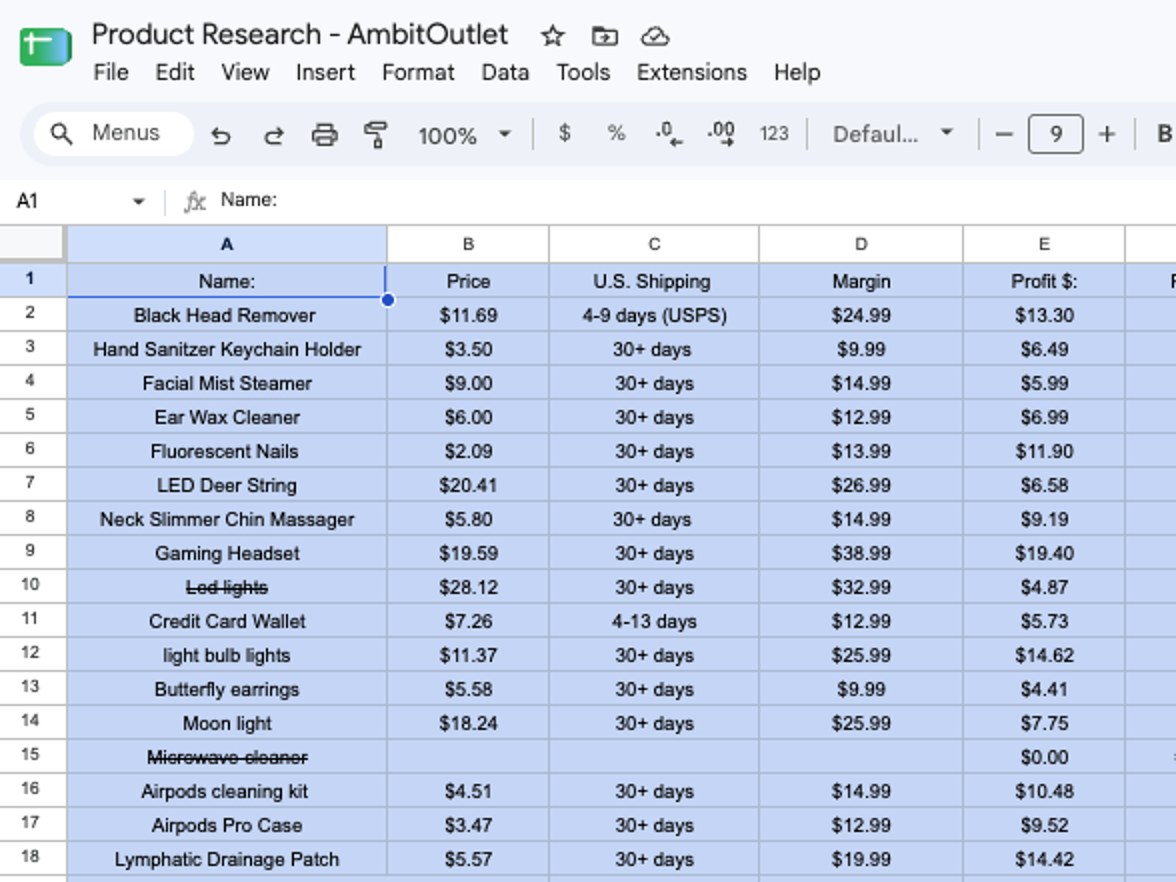Click the Gaming Headset cell

tap(226, 553)
